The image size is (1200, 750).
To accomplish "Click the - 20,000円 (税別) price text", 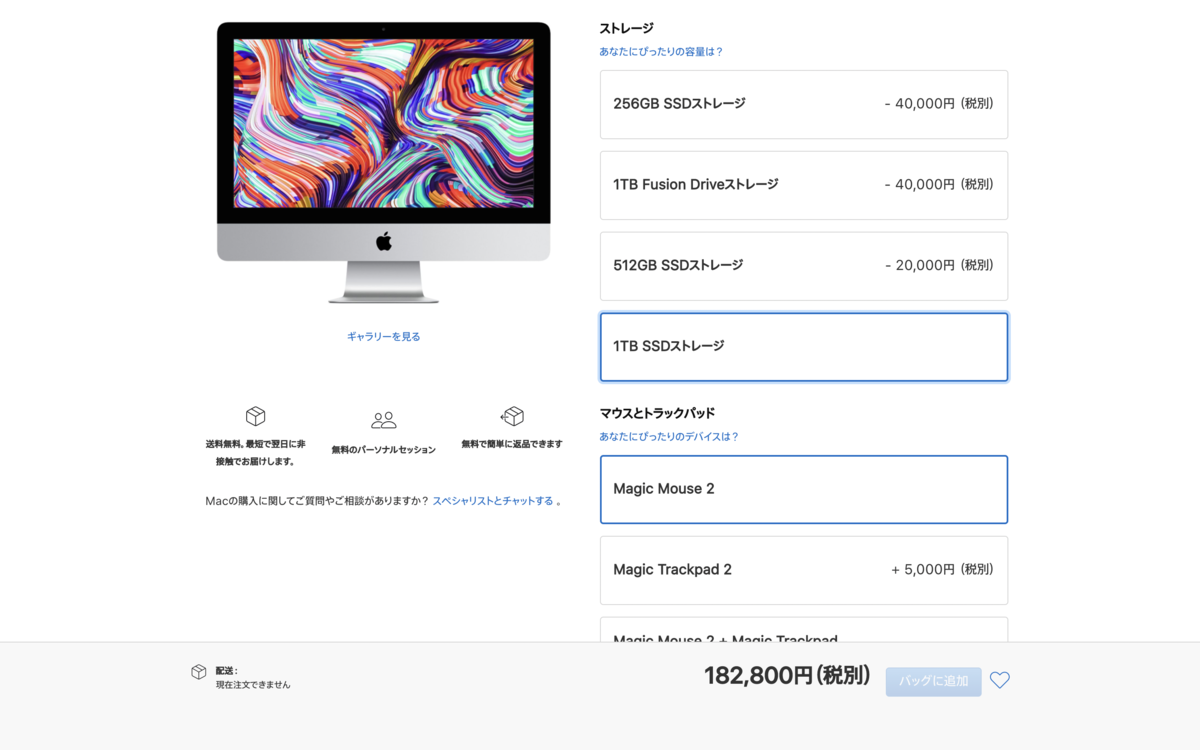I will [x=939, y=265].
